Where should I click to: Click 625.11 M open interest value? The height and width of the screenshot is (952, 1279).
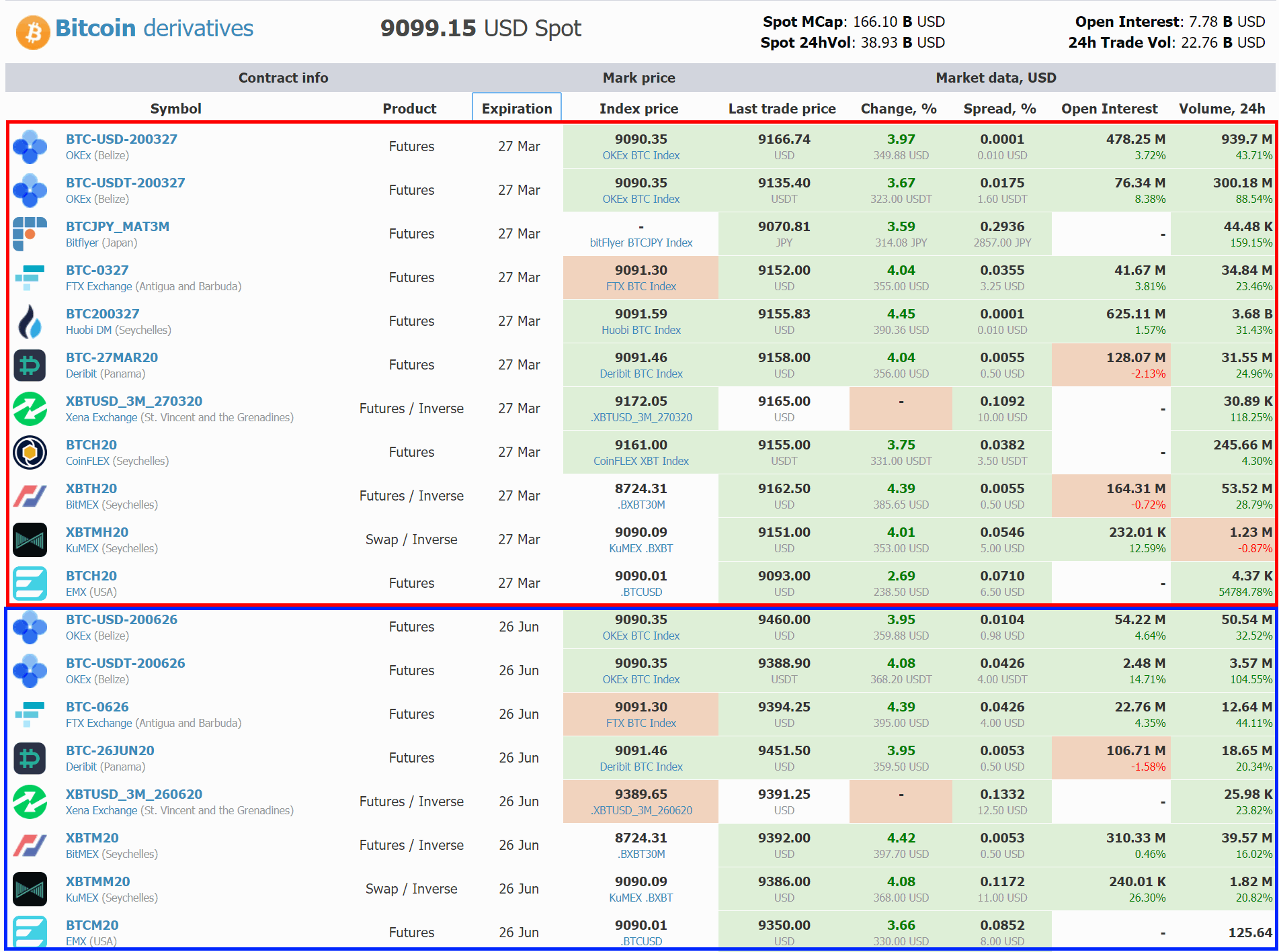(x=1136, y=314)
